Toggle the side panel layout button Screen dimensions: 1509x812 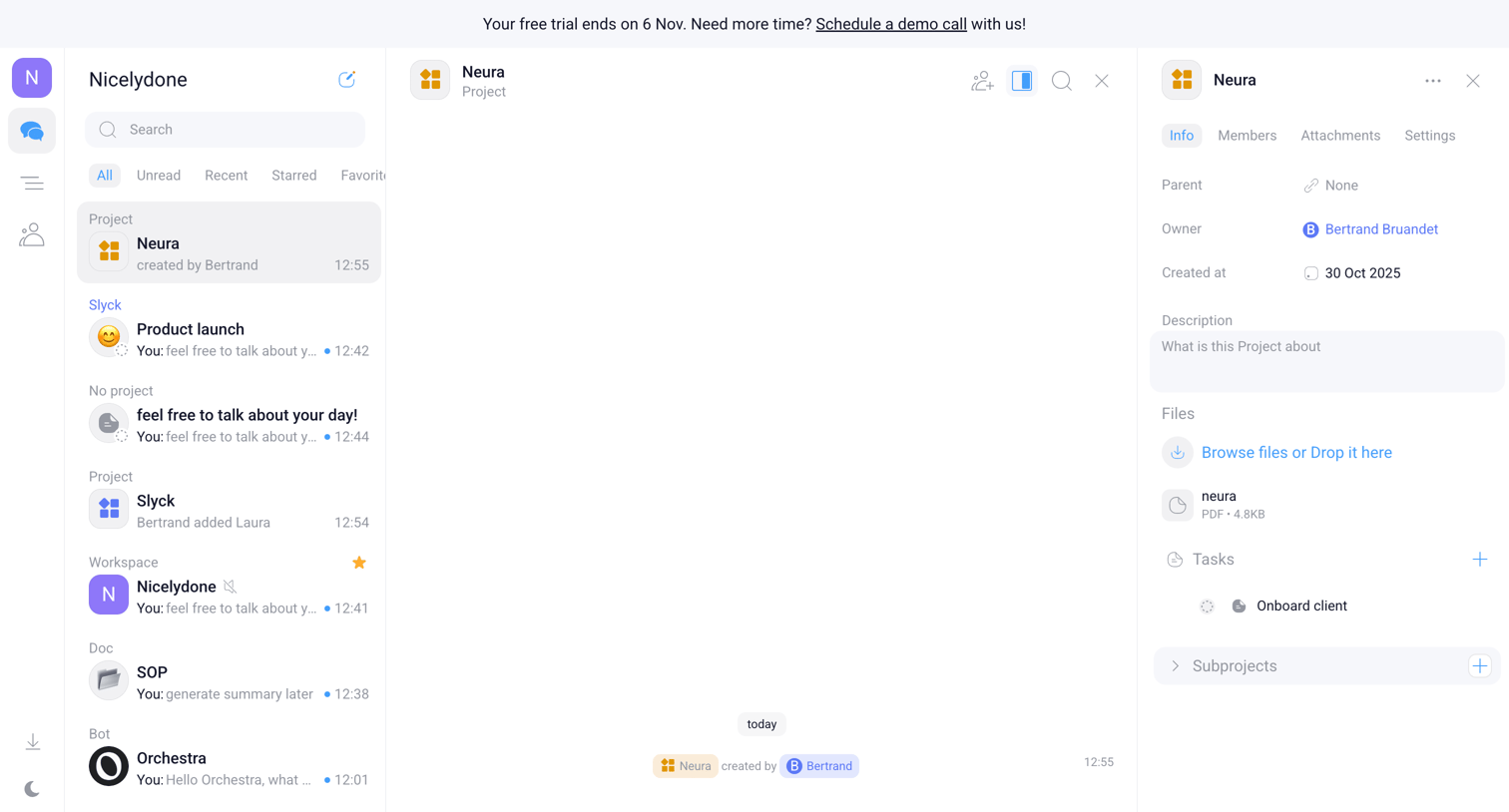1022,81
